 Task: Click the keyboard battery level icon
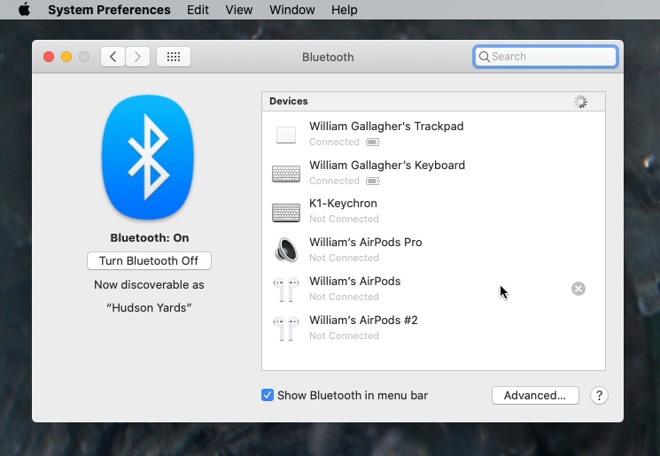[373, 181]
